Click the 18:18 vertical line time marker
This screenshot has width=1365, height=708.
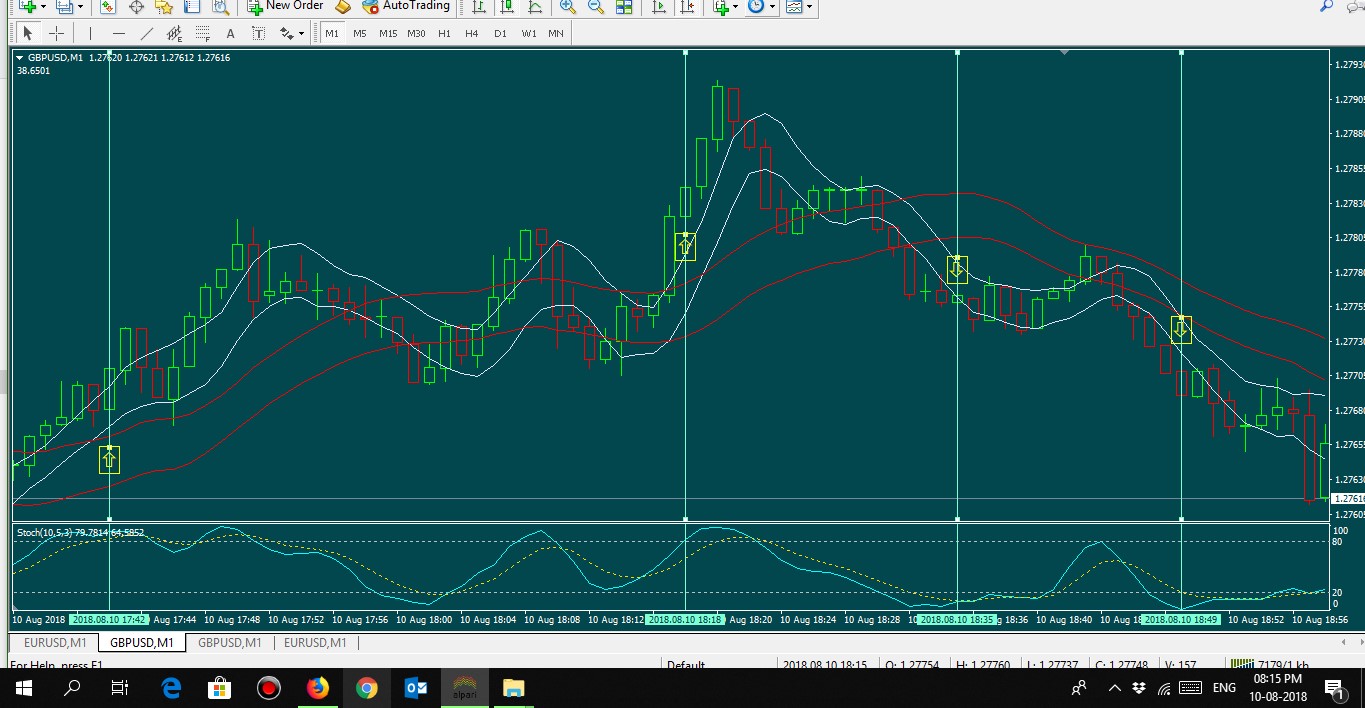point(685,619)
